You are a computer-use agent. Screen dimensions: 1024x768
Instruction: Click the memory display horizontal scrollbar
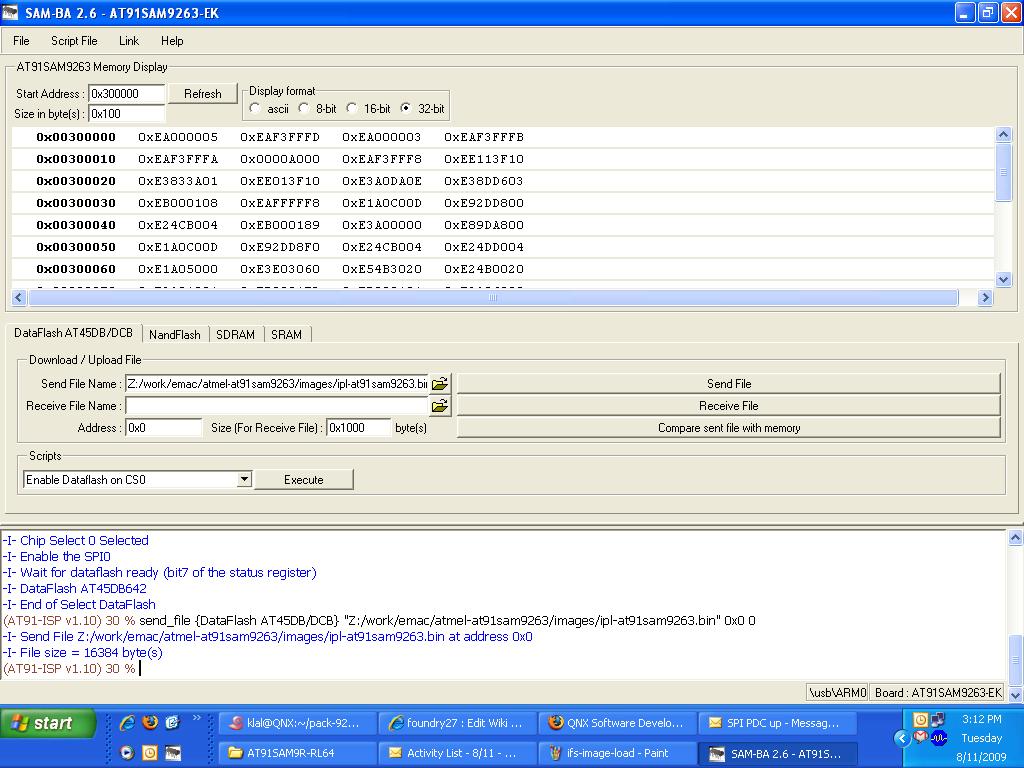click(x=492, y=298)
